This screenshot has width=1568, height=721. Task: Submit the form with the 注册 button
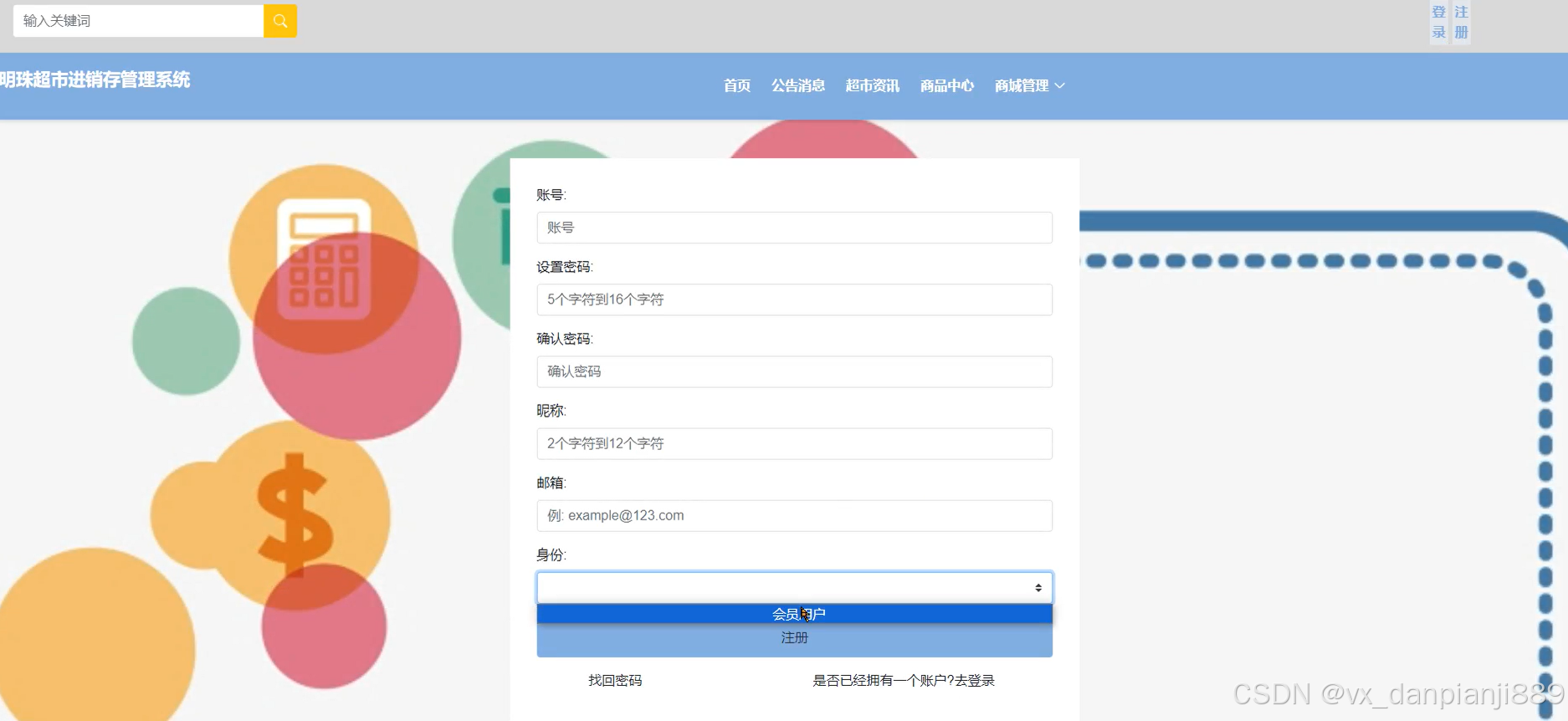pyautogui.click(x=795, y=639)
